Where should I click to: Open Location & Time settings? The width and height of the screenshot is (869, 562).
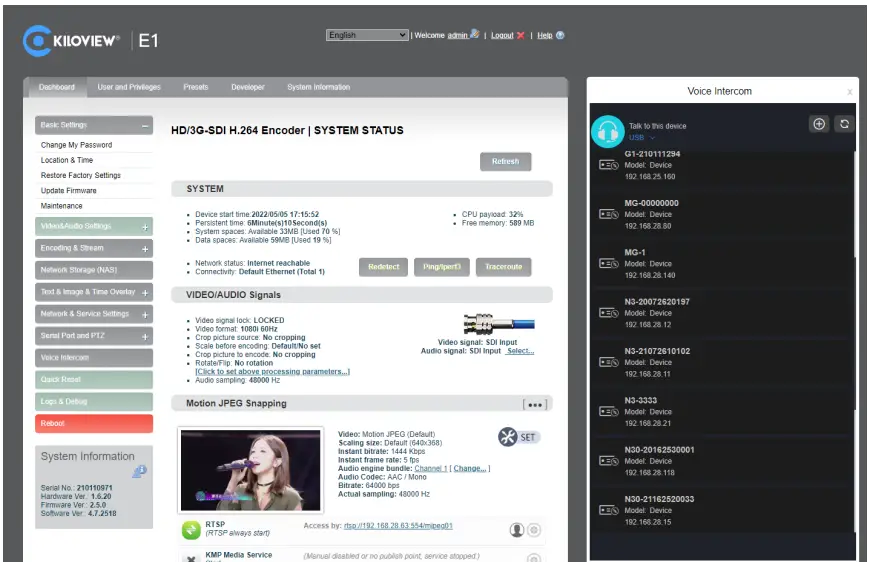(x=67, y=160)
